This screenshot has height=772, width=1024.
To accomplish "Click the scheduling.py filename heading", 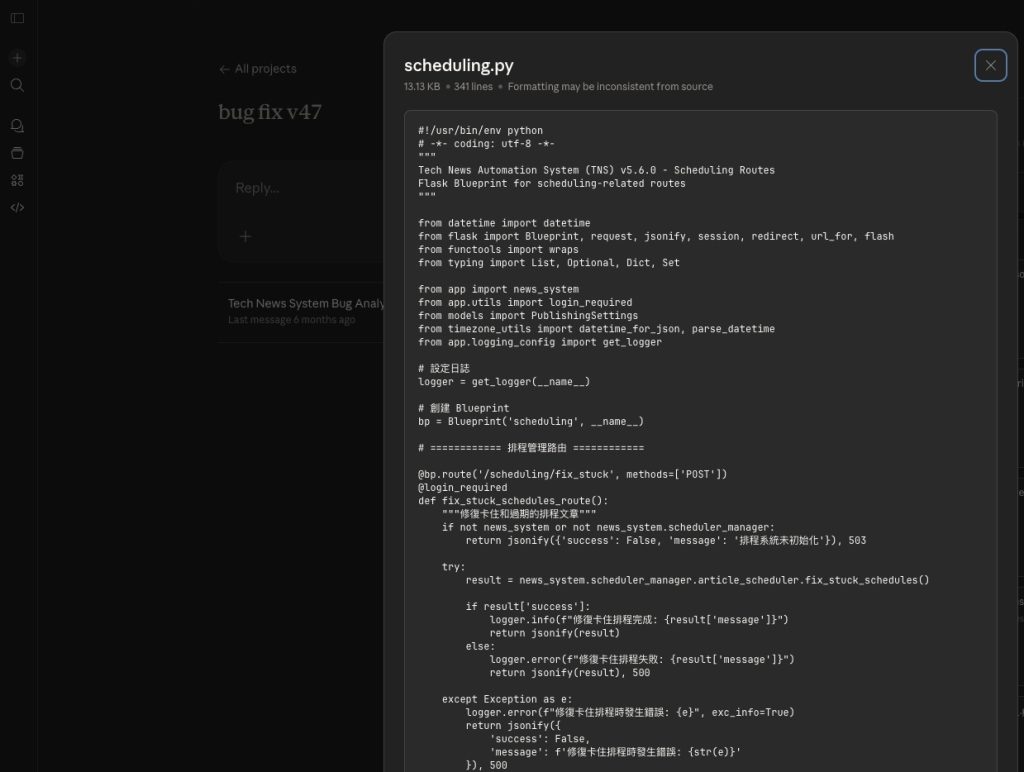I will [x=458, y=65].
